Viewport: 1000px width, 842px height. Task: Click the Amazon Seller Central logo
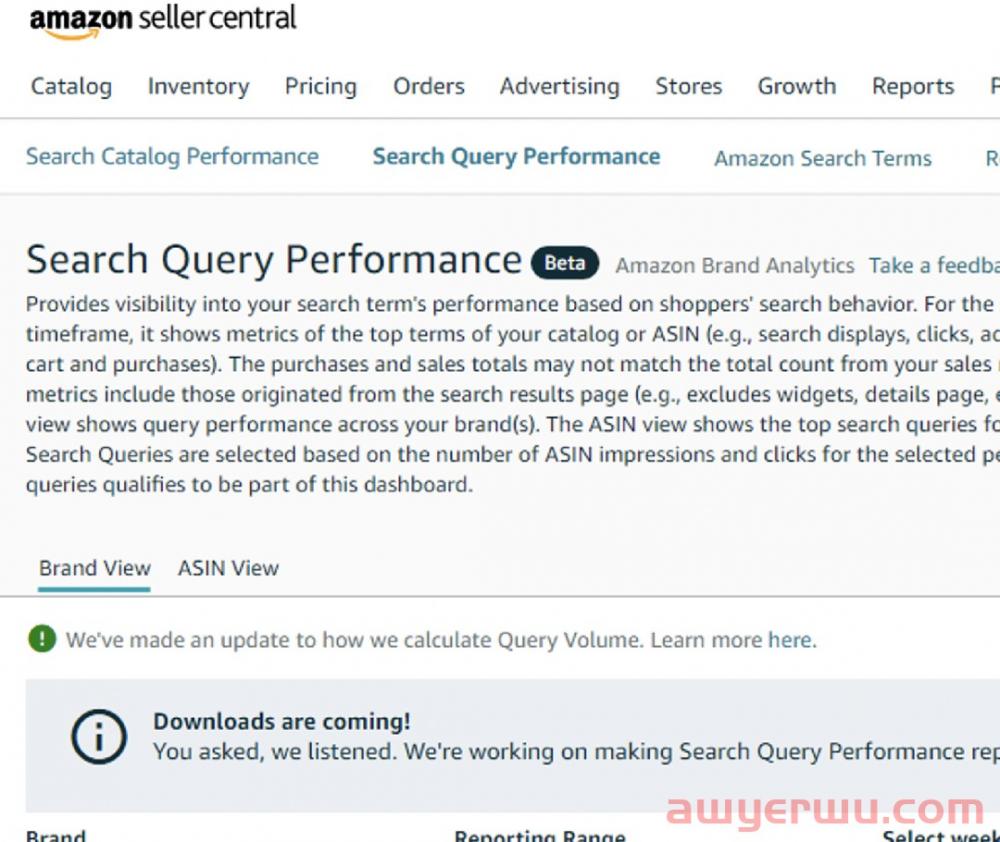pyautogui.click(x=163, y=20)
